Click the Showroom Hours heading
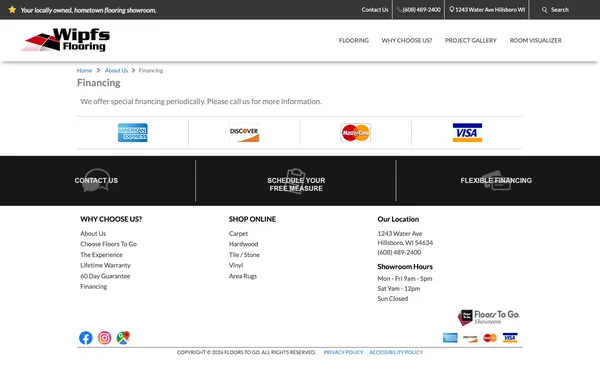 pyautogui.click(x=405, y=267)
